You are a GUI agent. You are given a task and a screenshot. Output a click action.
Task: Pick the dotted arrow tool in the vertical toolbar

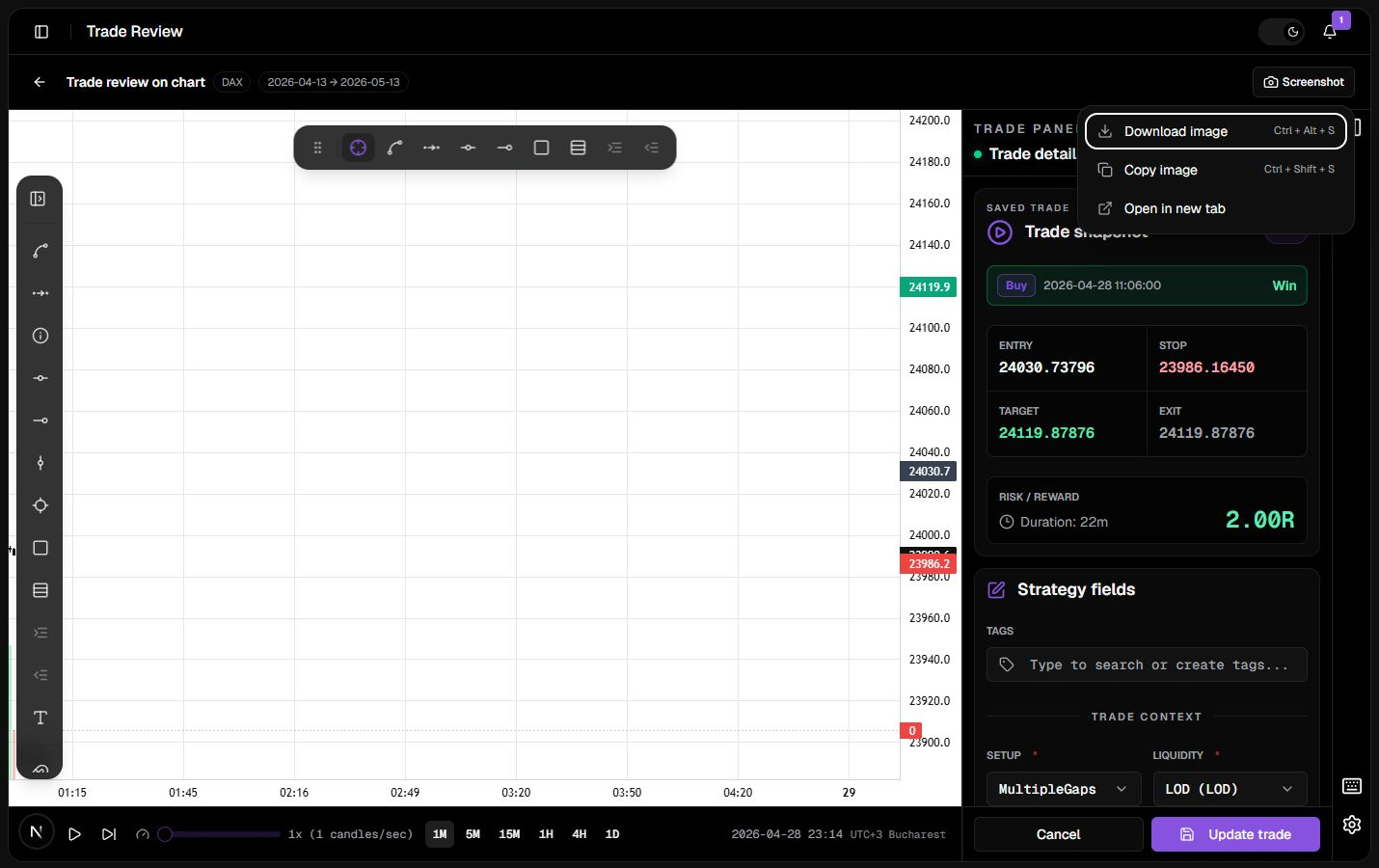click(41, 293)
